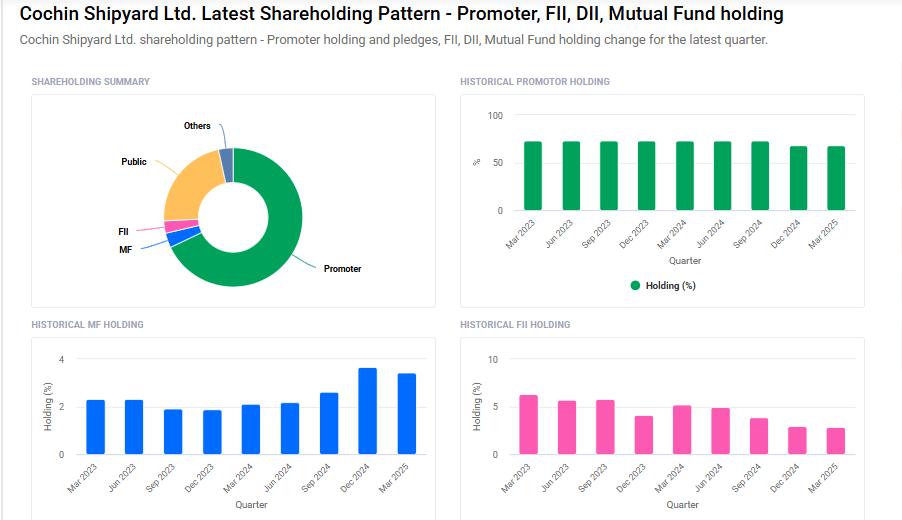The height and width of the screenshot is (520, 902).
Task: Select MF holding bar for Sep 2024
Action: pos(329,423)
